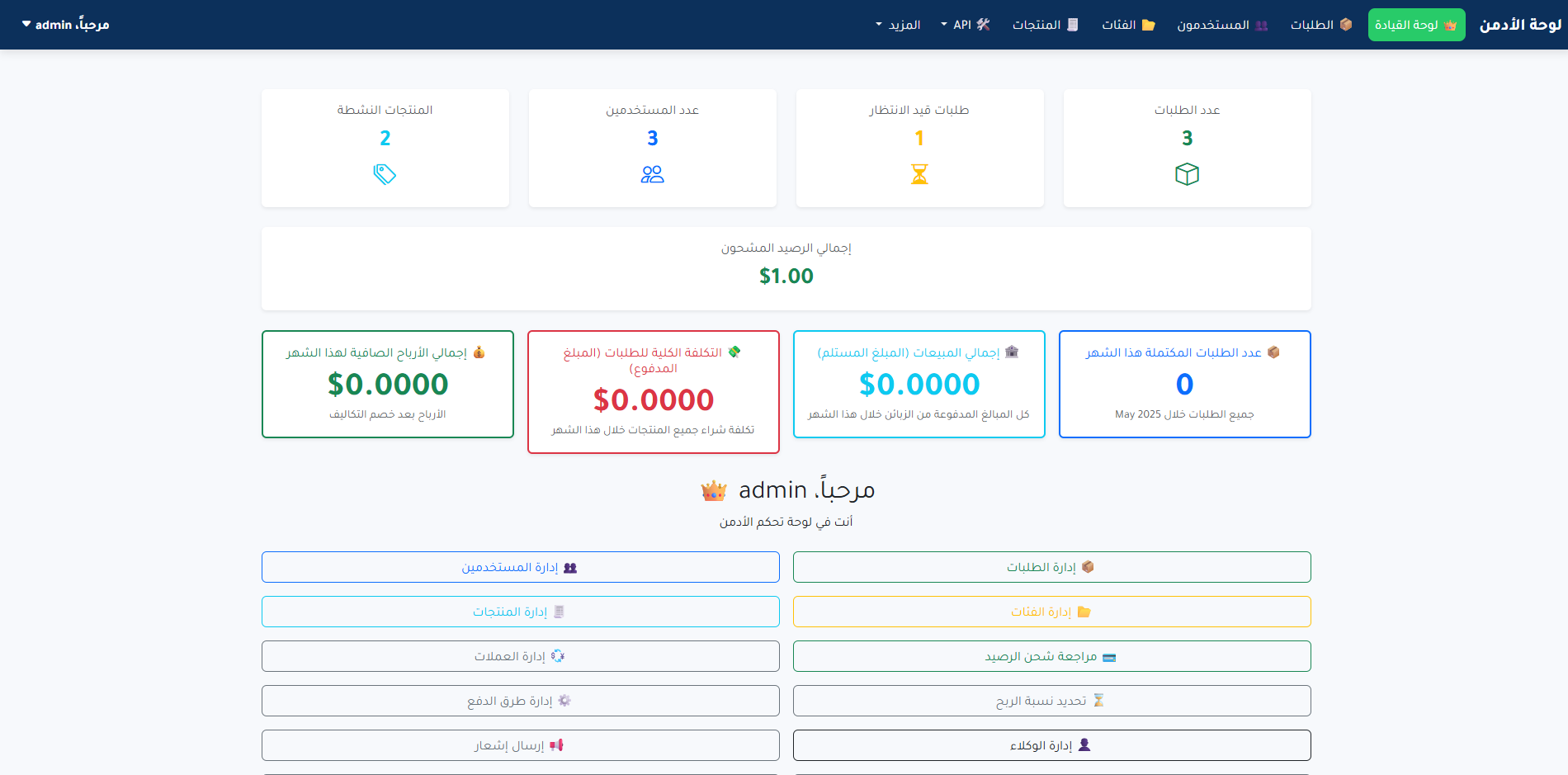
Task: Select المستخدمون from the navigation bar
Action: (x=1223, y=25)
